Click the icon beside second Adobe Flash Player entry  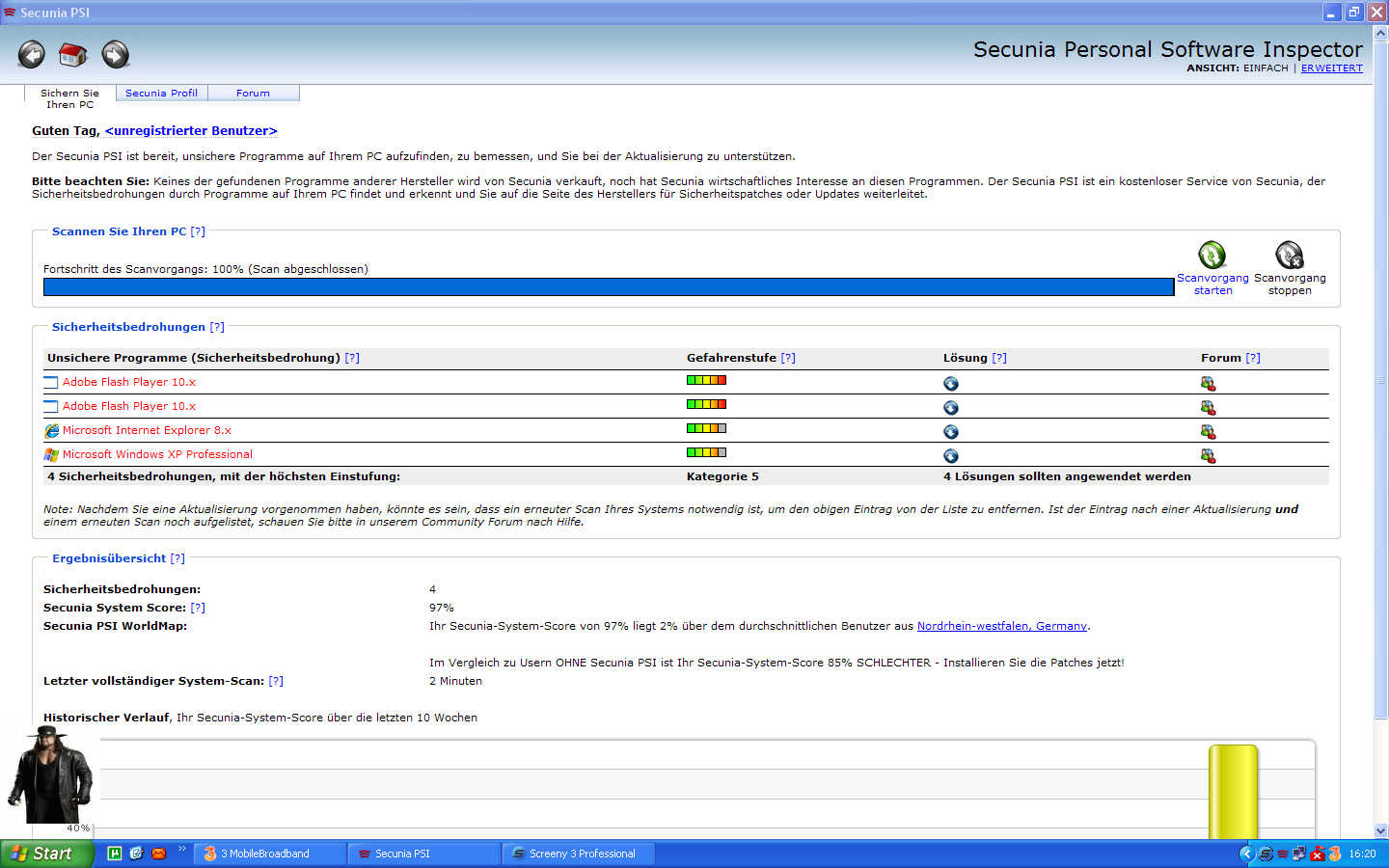51,407
